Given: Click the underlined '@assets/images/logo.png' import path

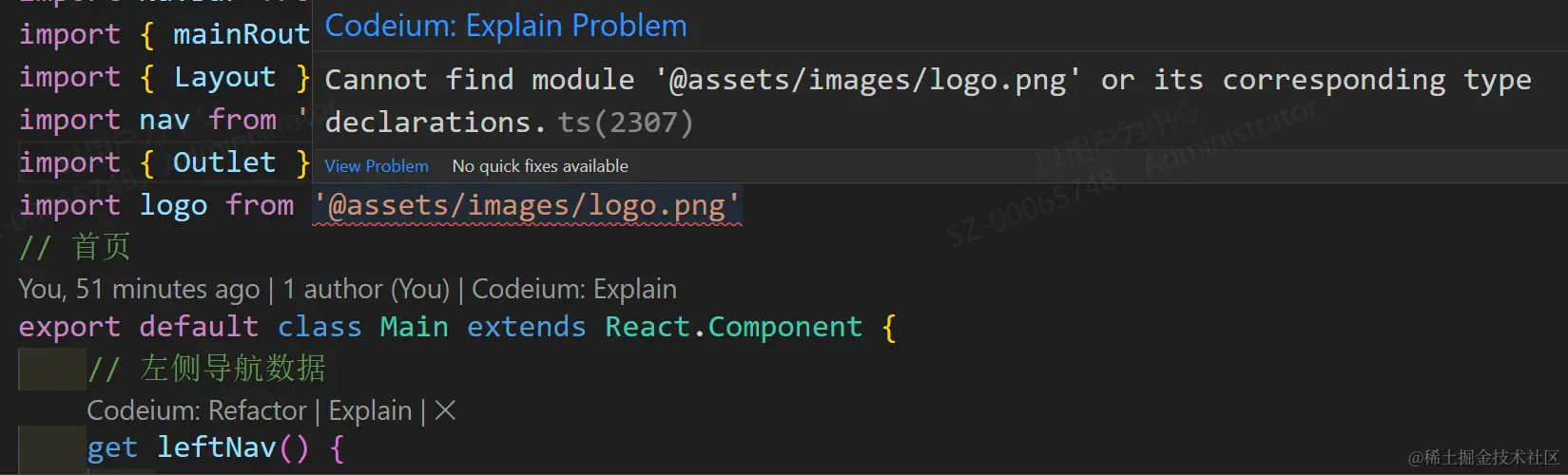Looking at the screenshot, I should [527, 206].
